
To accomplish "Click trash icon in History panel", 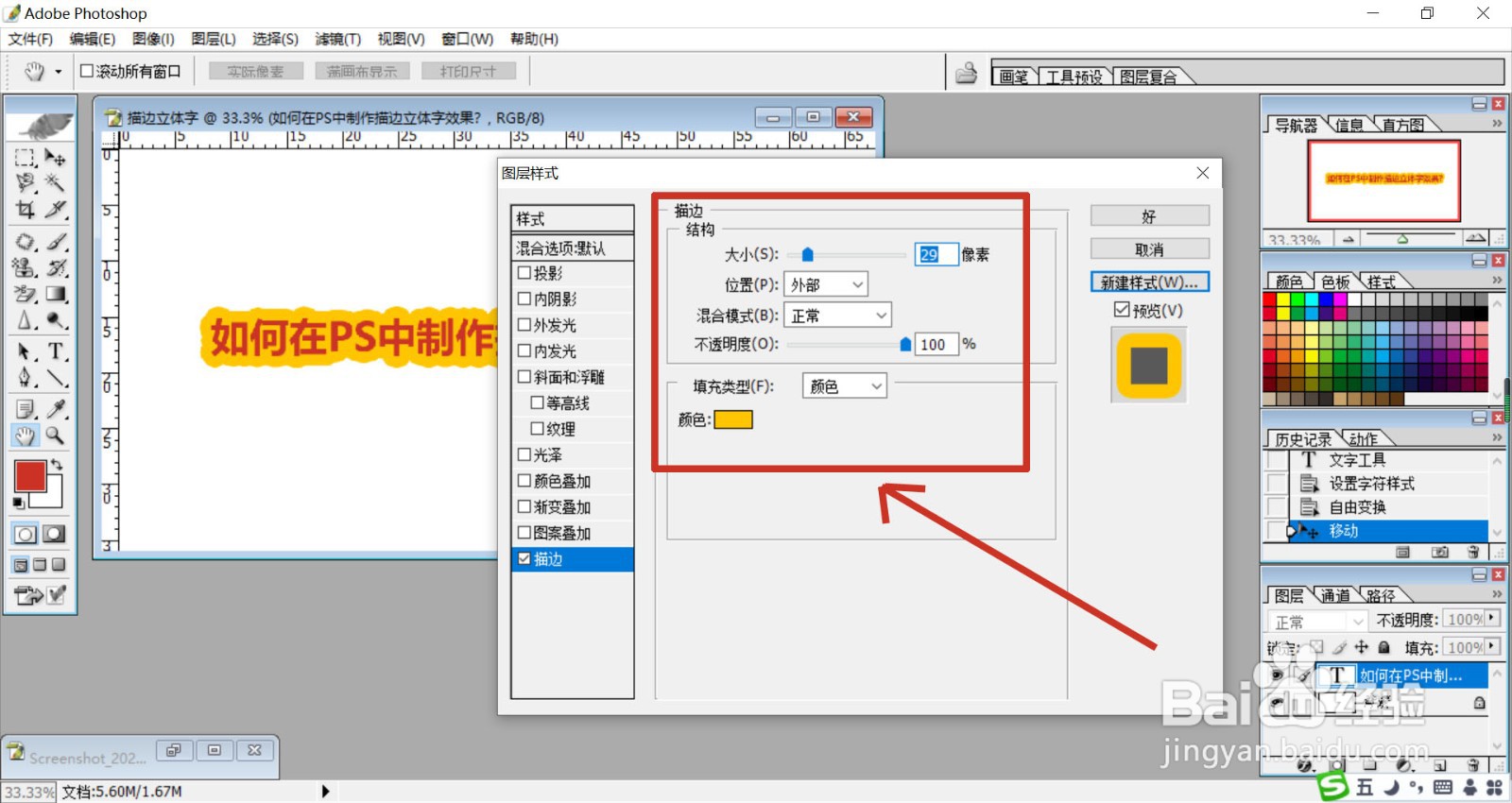I will (1472, 553).
